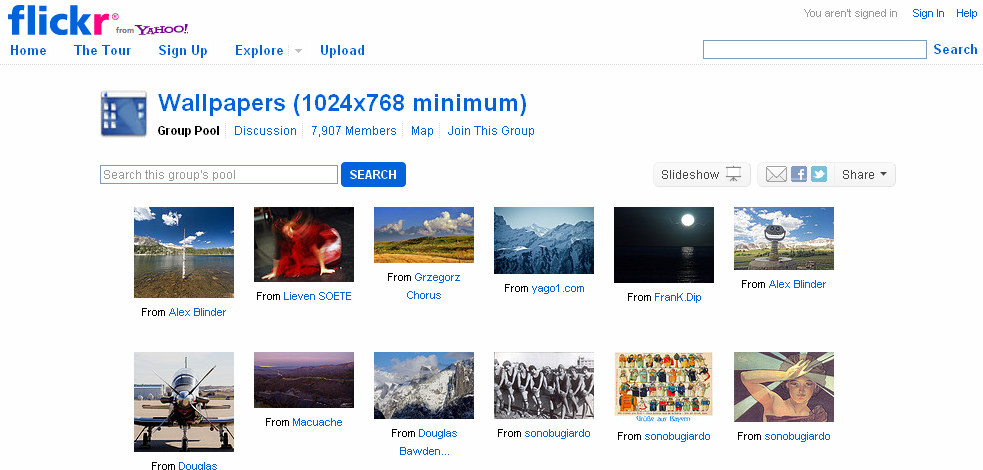This screenshot has width=983, height=470.
Task: Open Douglas link under airplane photo
Action: click(x=197, y=465)
